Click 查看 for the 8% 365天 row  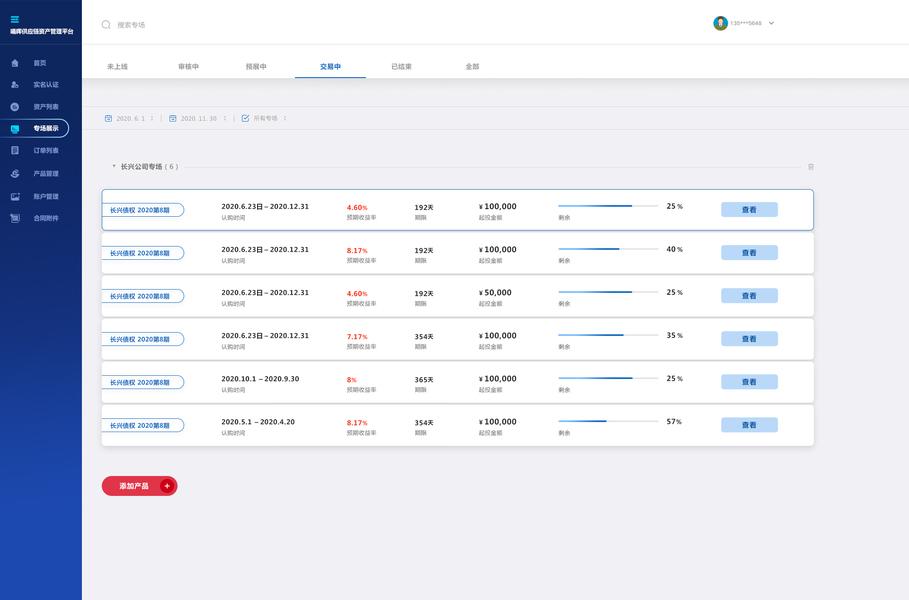(749, 381)
